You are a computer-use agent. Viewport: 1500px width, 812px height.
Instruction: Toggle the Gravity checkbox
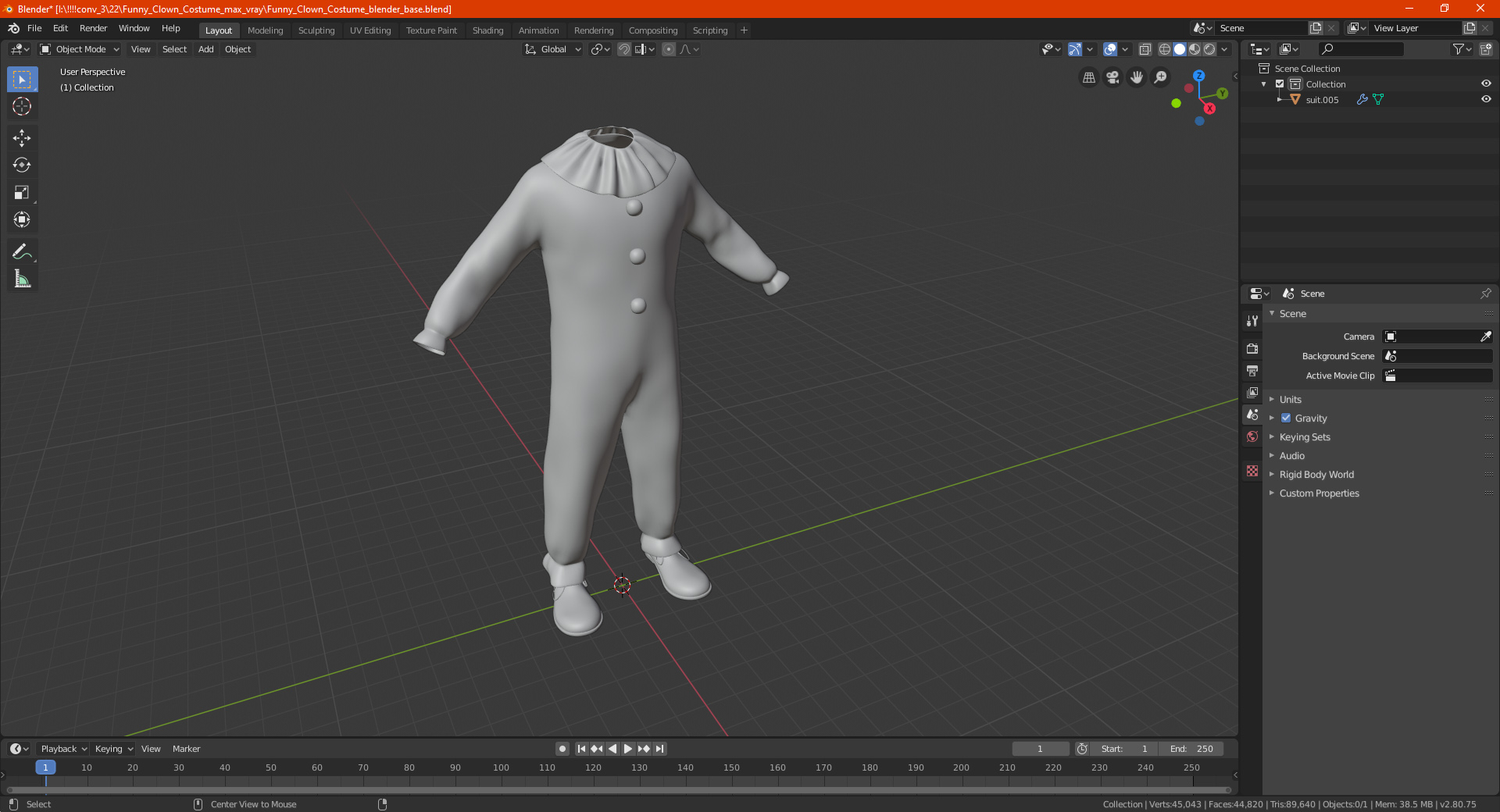coord(1286,418)
